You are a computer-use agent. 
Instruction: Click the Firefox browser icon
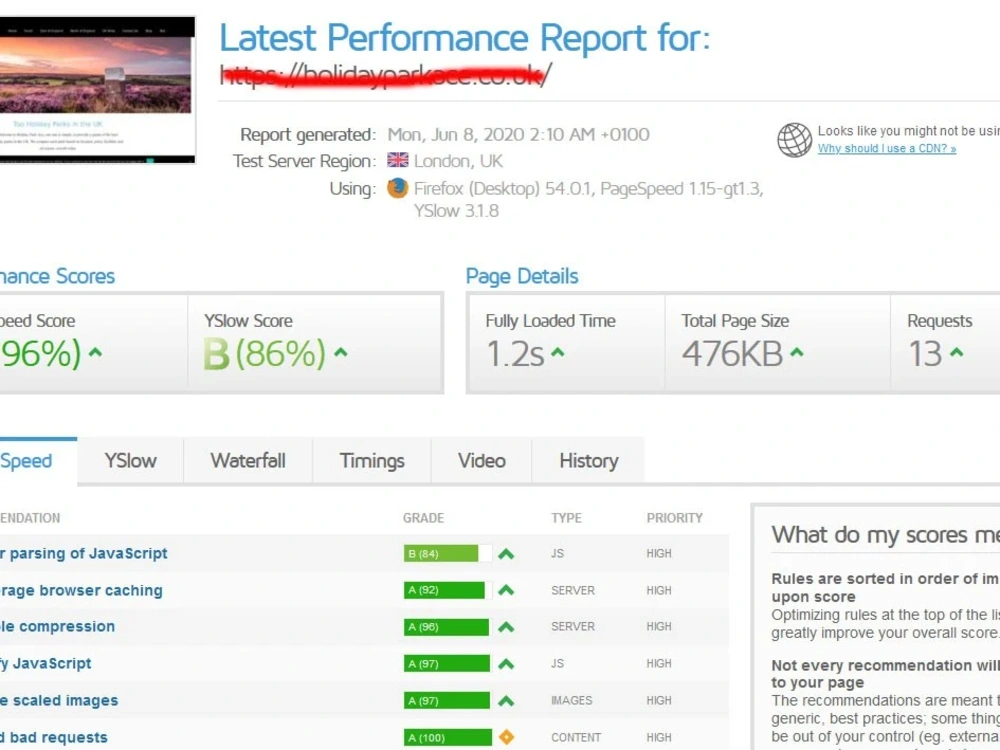coord(397,188)
